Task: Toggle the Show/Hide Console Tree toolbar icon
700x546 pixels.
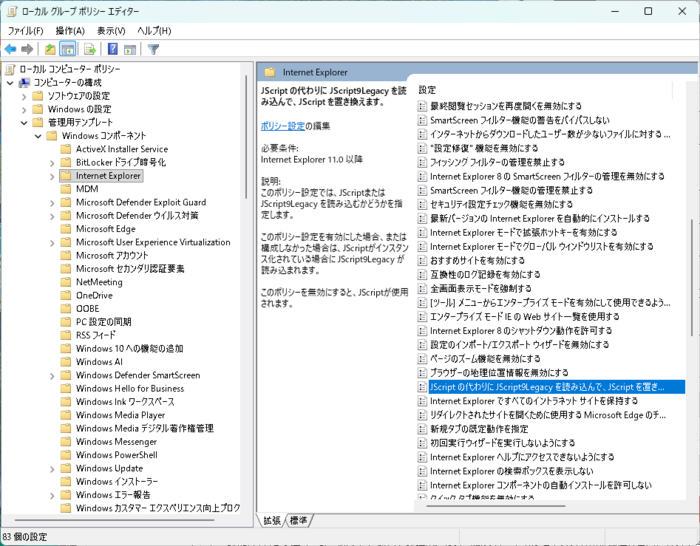Action: click(x=68, y=49)
